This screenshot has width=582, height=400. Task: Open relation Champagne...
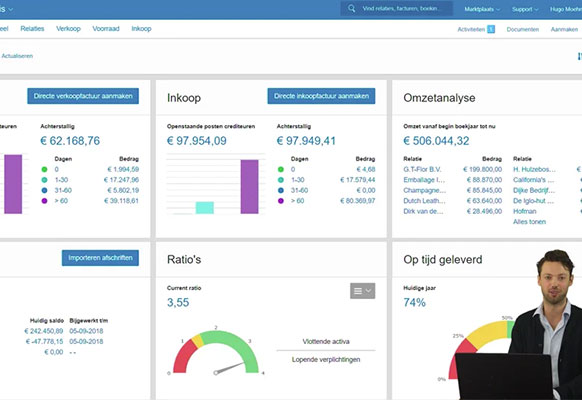tap(425, 190)
